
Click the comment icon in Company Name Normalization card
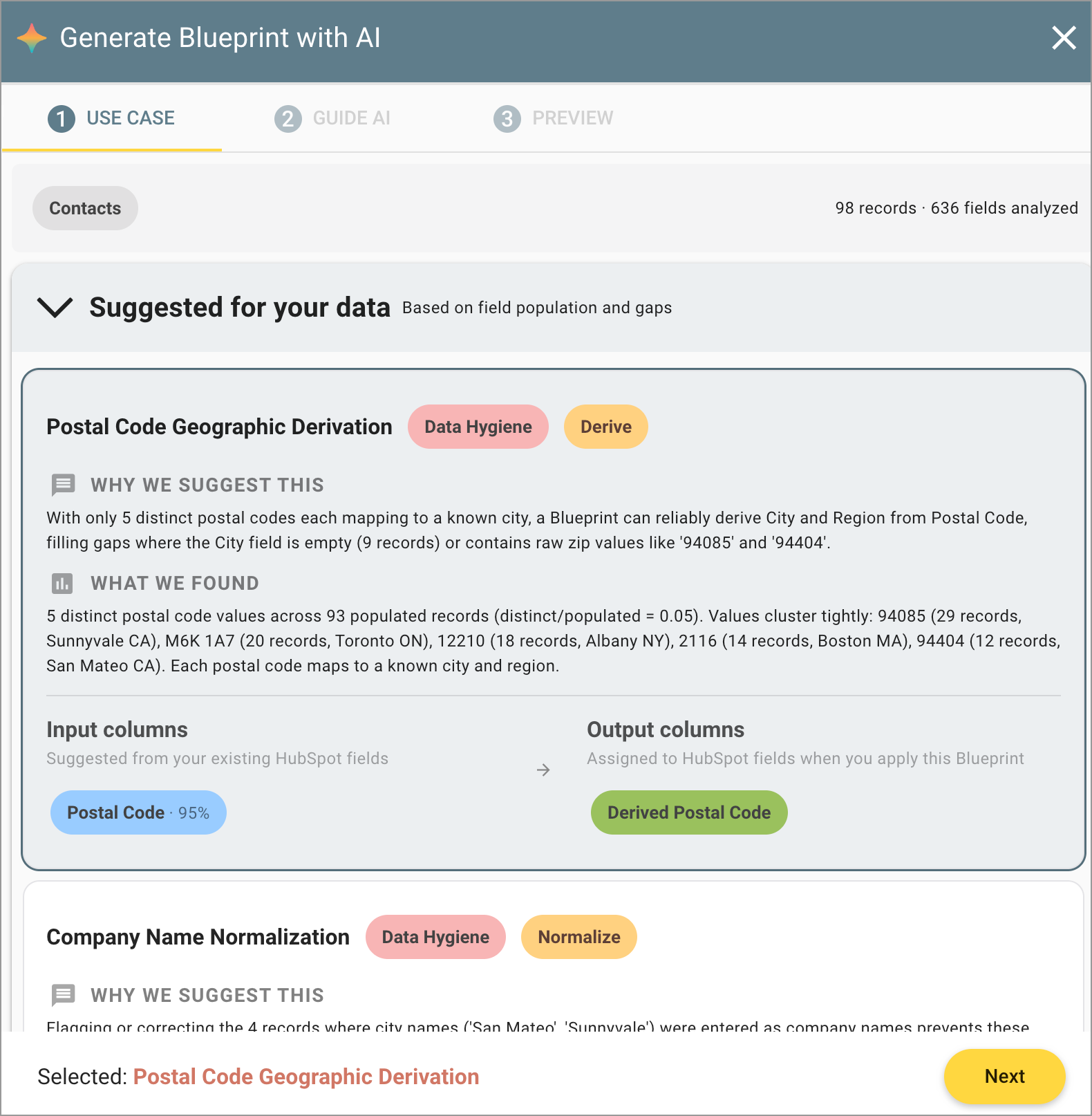(x=63, y=995)
